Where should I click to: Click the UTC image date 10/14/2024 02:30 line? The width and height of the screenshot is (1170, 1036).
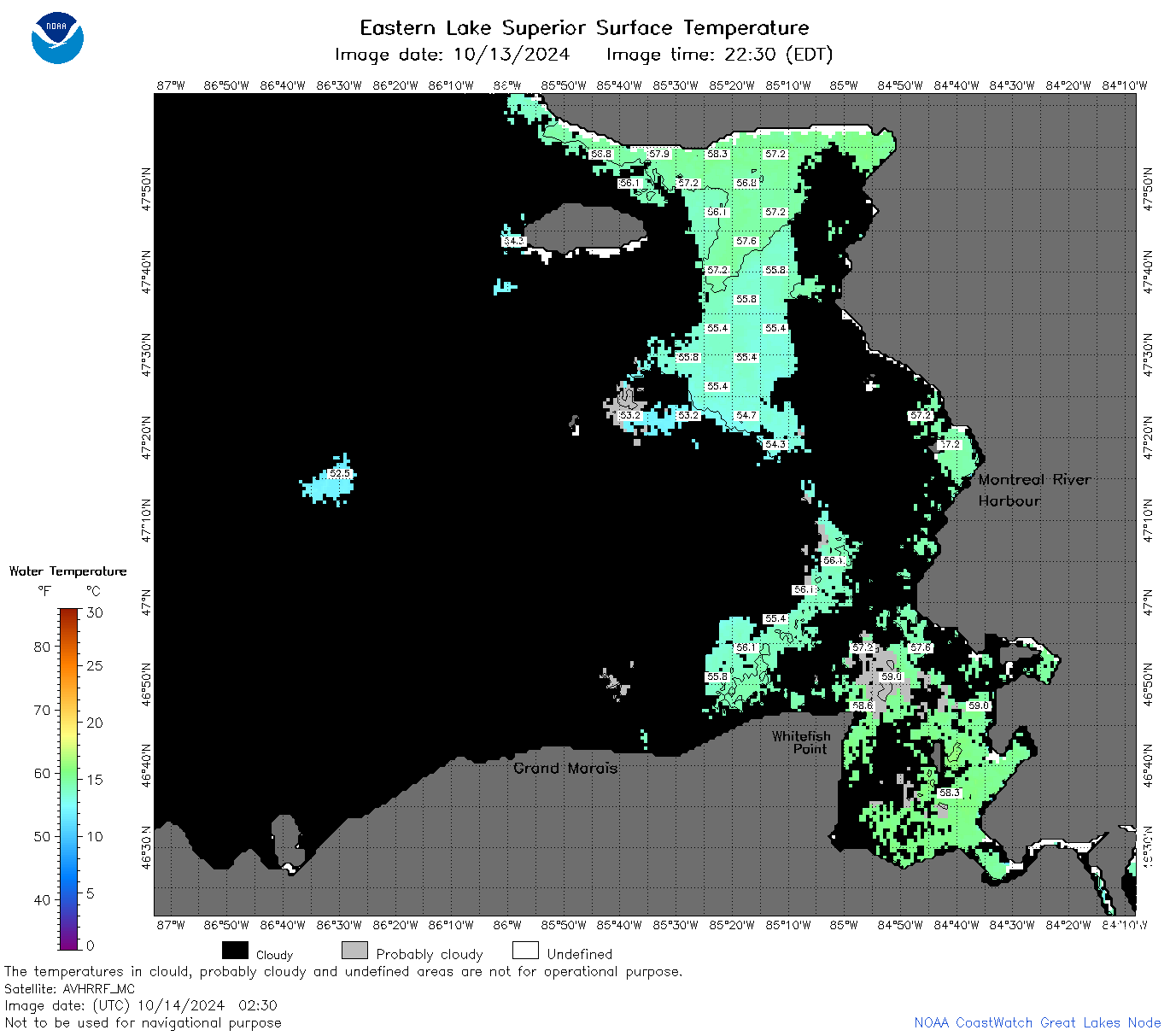[x=141, y=1005]
